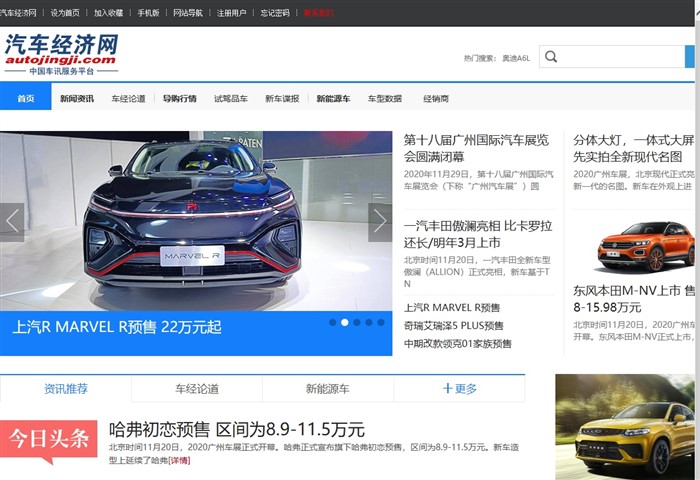Open 分体大灯，一体式大屏 headline
Screen dimensions: 700x480
(x=634, y=148)
